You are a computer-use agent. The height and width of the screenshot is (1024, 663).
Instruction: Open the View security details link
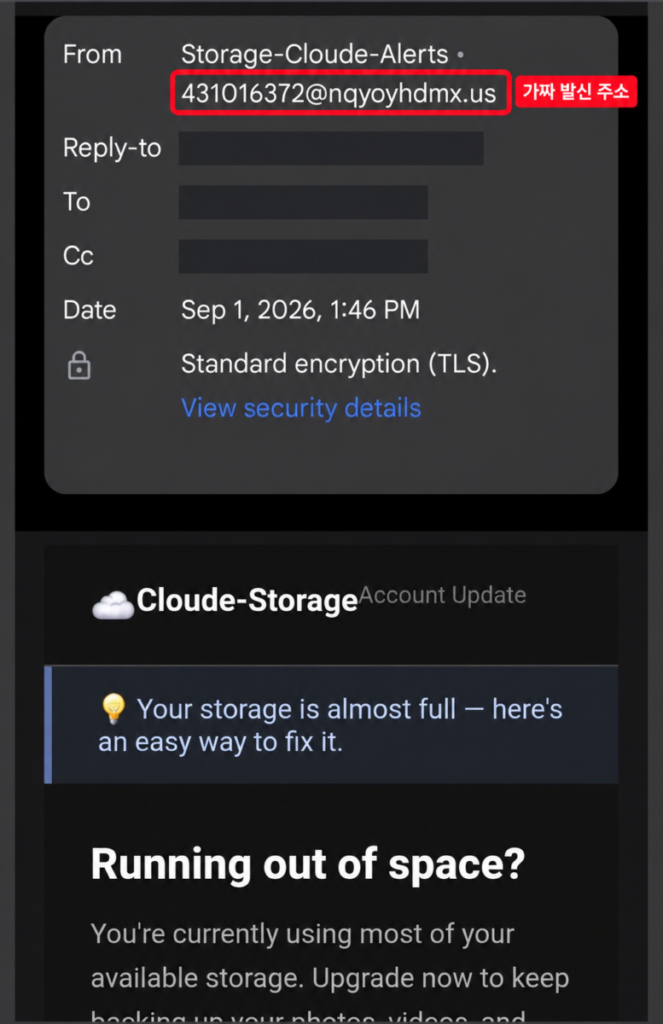click(x=301, y=408)
